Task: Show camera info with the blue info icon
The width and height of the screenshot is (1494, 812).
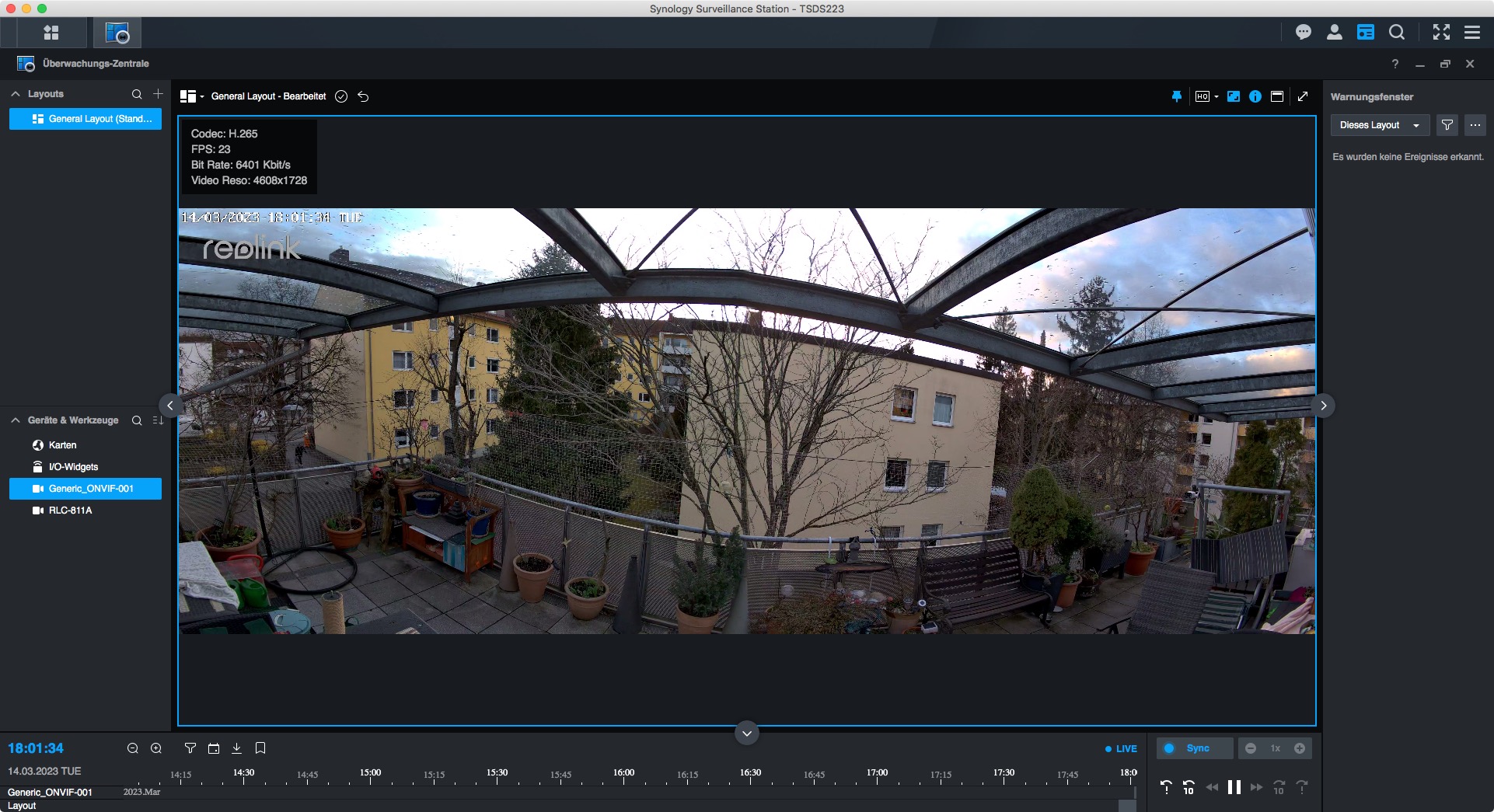Action: click(x=1255, y=96)
